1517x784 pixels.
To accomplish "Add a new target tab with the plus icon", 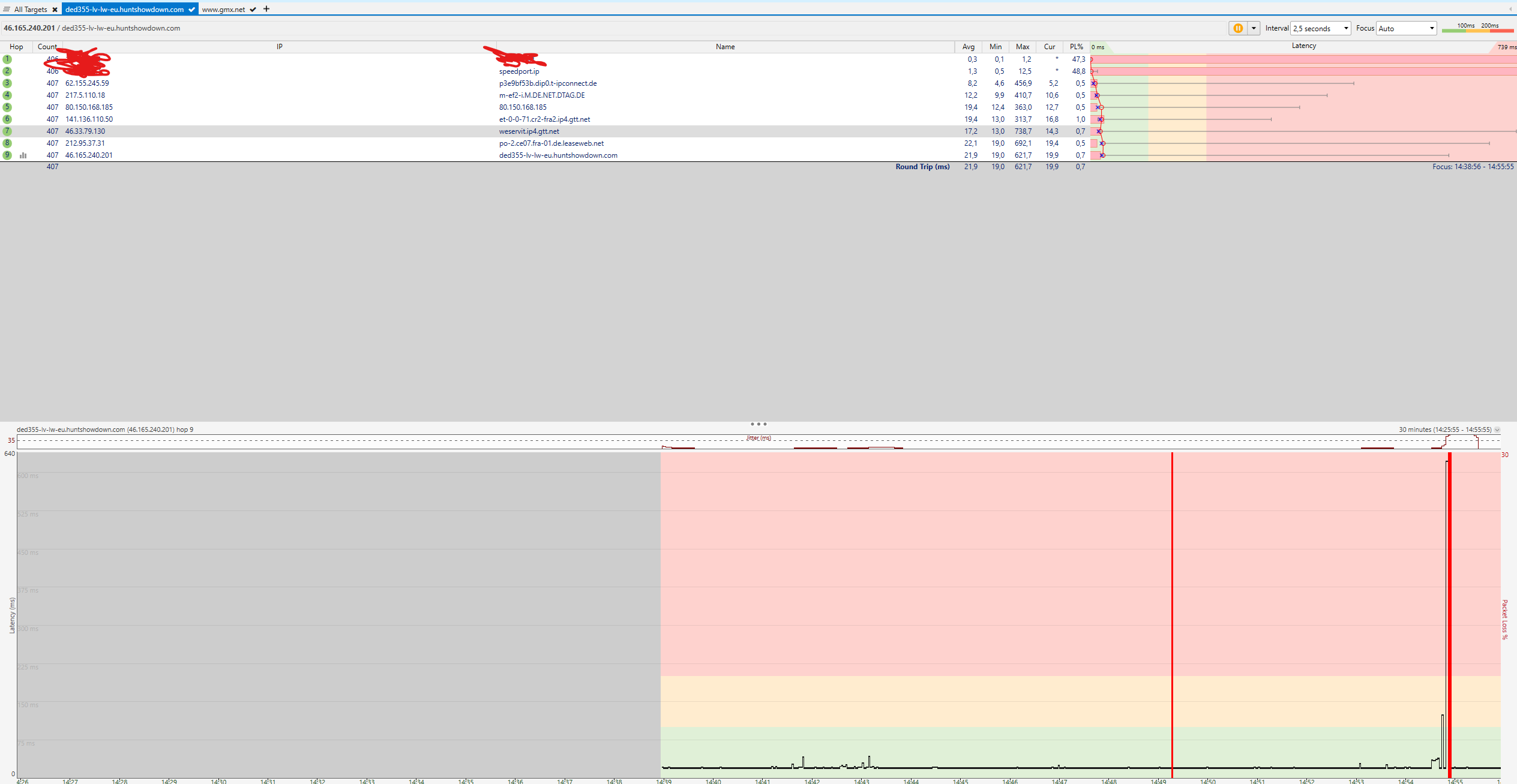I will 266,9.
